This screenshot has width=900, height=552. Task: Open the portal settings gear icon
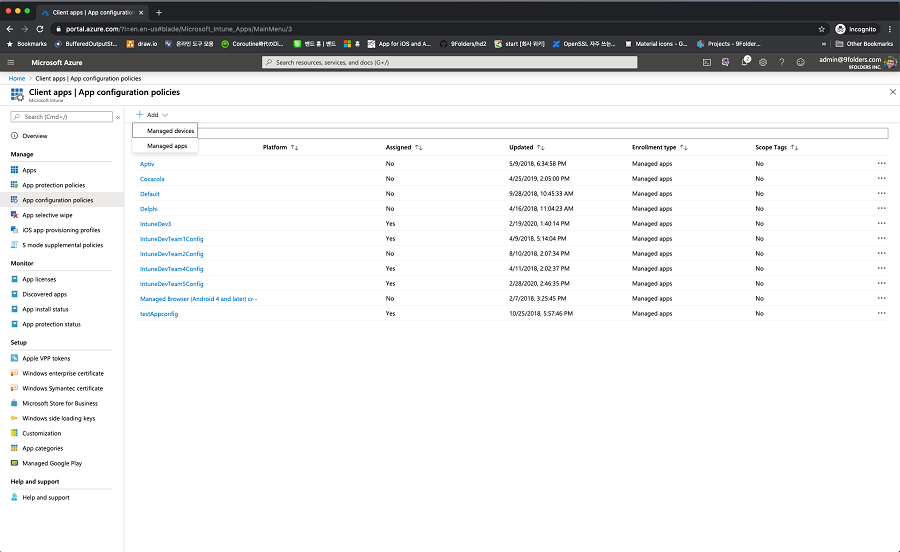763,63
